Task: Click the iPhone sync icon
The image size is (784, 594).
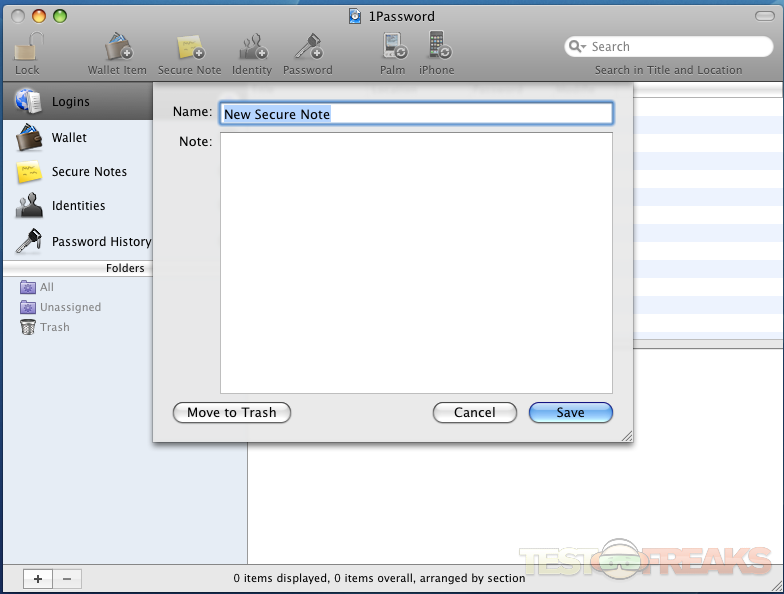Action: click(x=437, y=47)
